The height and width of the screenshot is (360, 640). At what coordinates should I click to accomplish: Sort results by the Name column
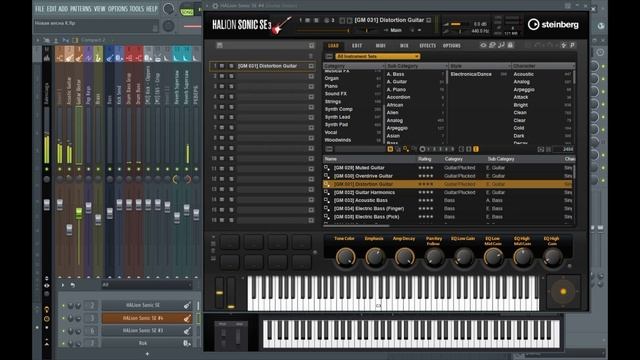pos(331,159)
